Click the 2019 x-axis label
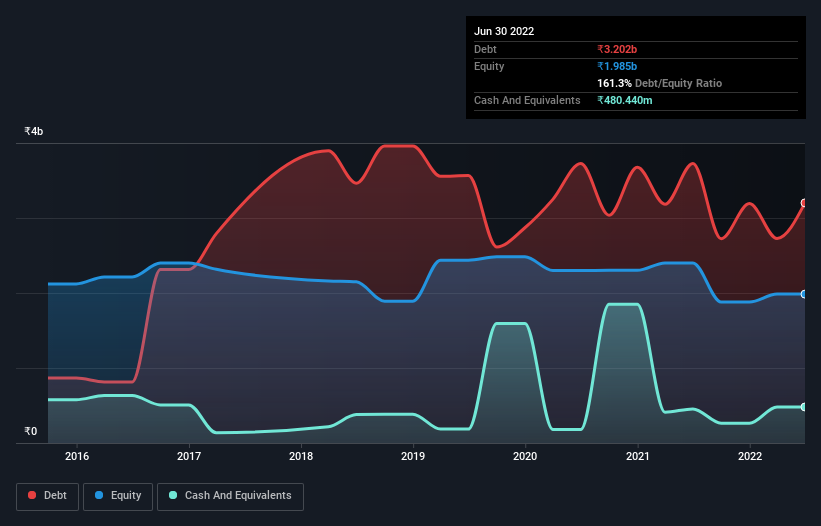 pos(413,456)
